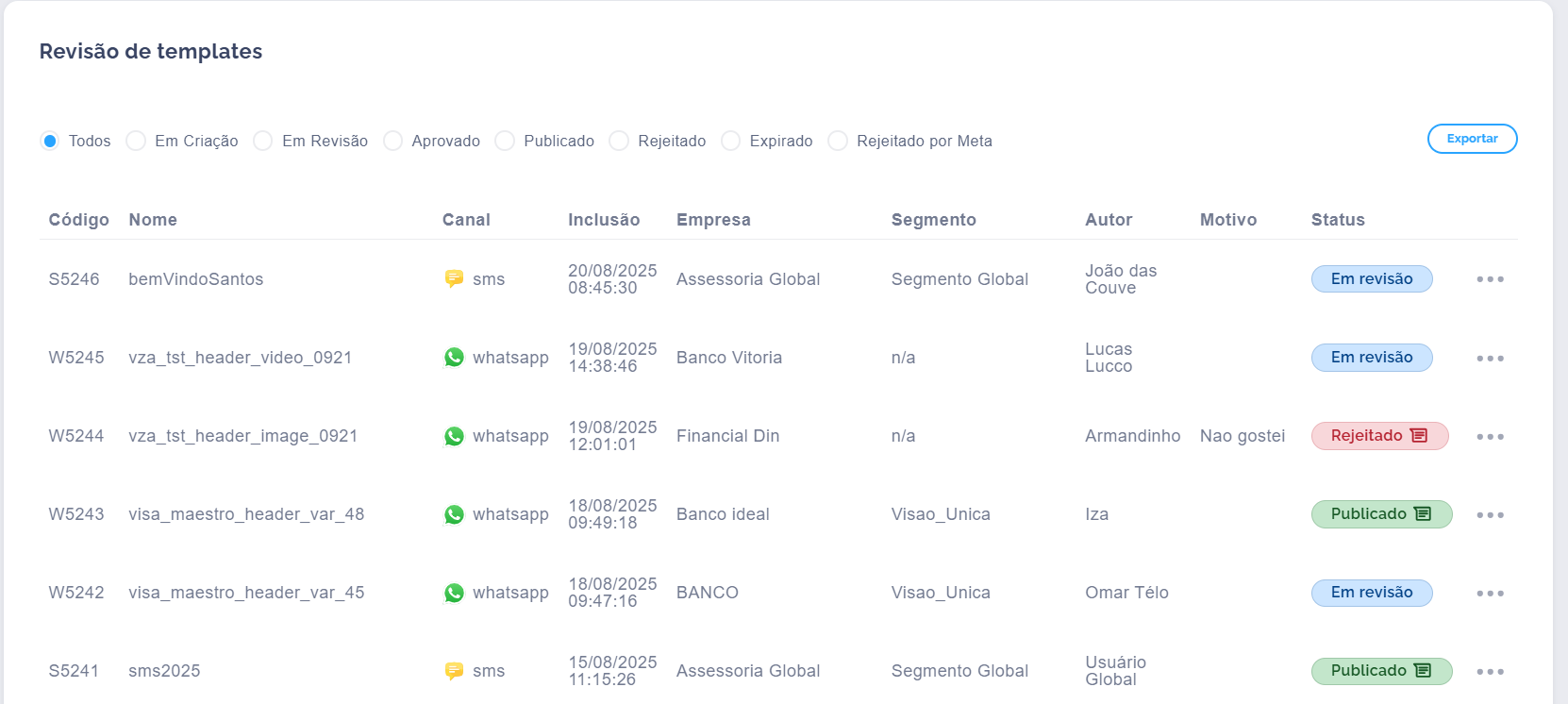The width and height of the screenshot is (1568, 704).
Task: Click Publicado details icon for W5243
Action: 1423,514
